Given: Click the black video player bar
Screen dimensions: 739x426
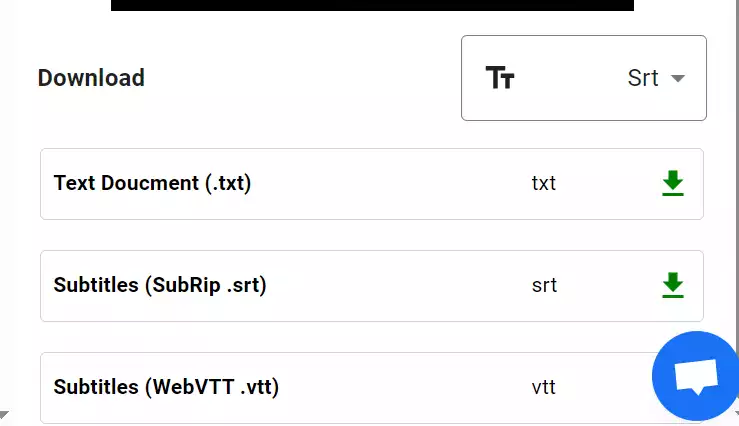Looking at the screenshot, I should coord(372,5).
